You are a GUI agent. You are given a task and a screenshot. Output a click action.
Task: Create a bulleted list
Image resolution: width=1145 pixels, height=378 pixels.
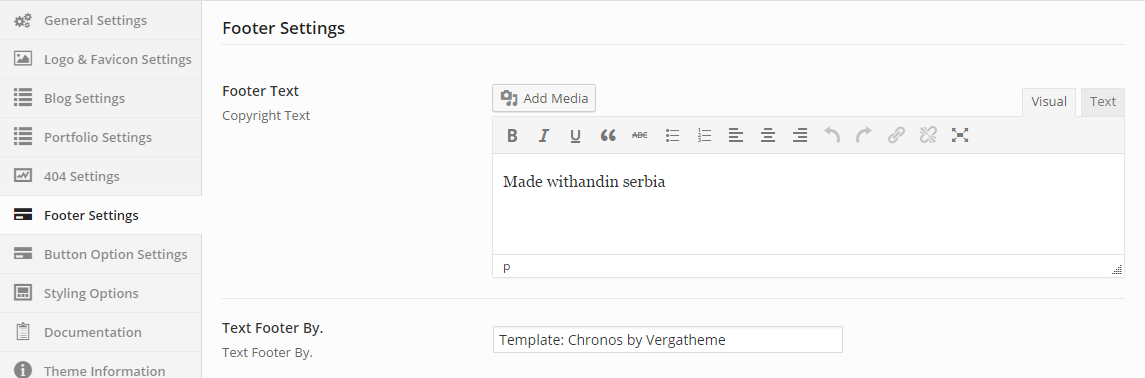tap(672, 136)
